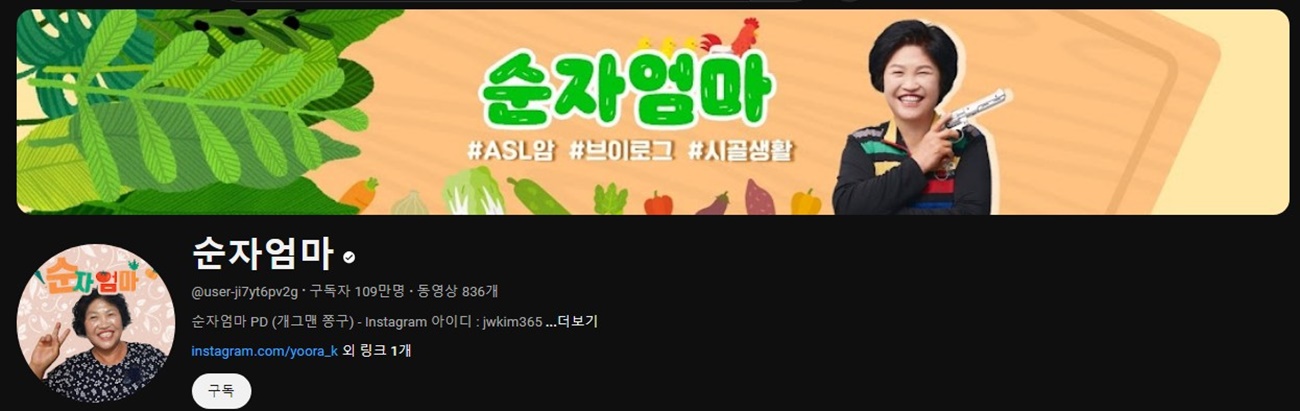Click the verified checkmark badge beside 순자엄마
Viewport: 1300px width, 411px height.
pos(349,257)
